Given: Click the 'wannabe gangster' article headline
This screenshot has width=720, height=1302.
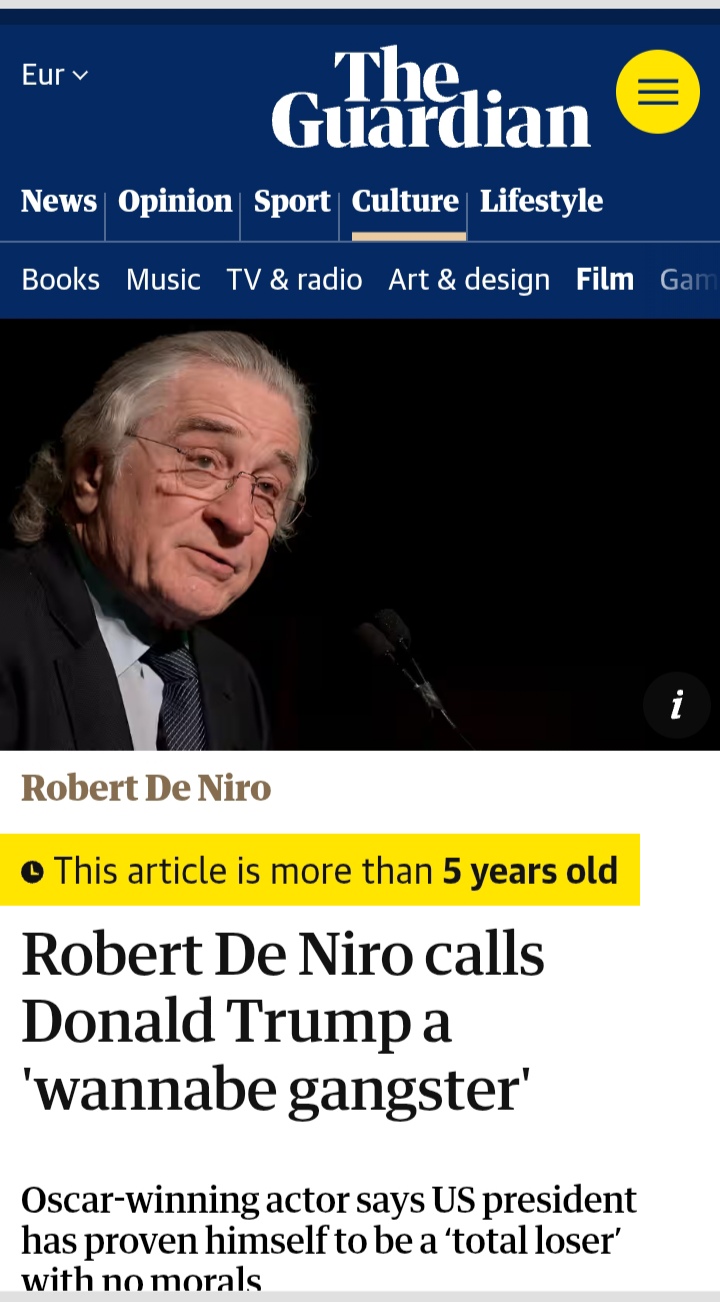Looking at the screenshot, I should pyautogui.click(x=283, y=1021).
